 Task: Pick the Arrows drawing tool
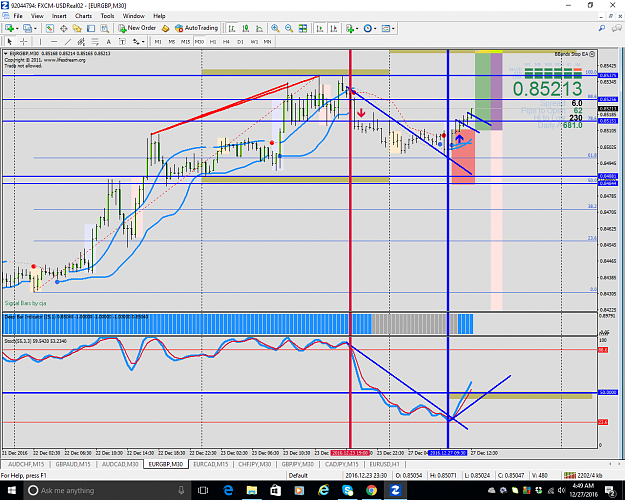point(136,41)
